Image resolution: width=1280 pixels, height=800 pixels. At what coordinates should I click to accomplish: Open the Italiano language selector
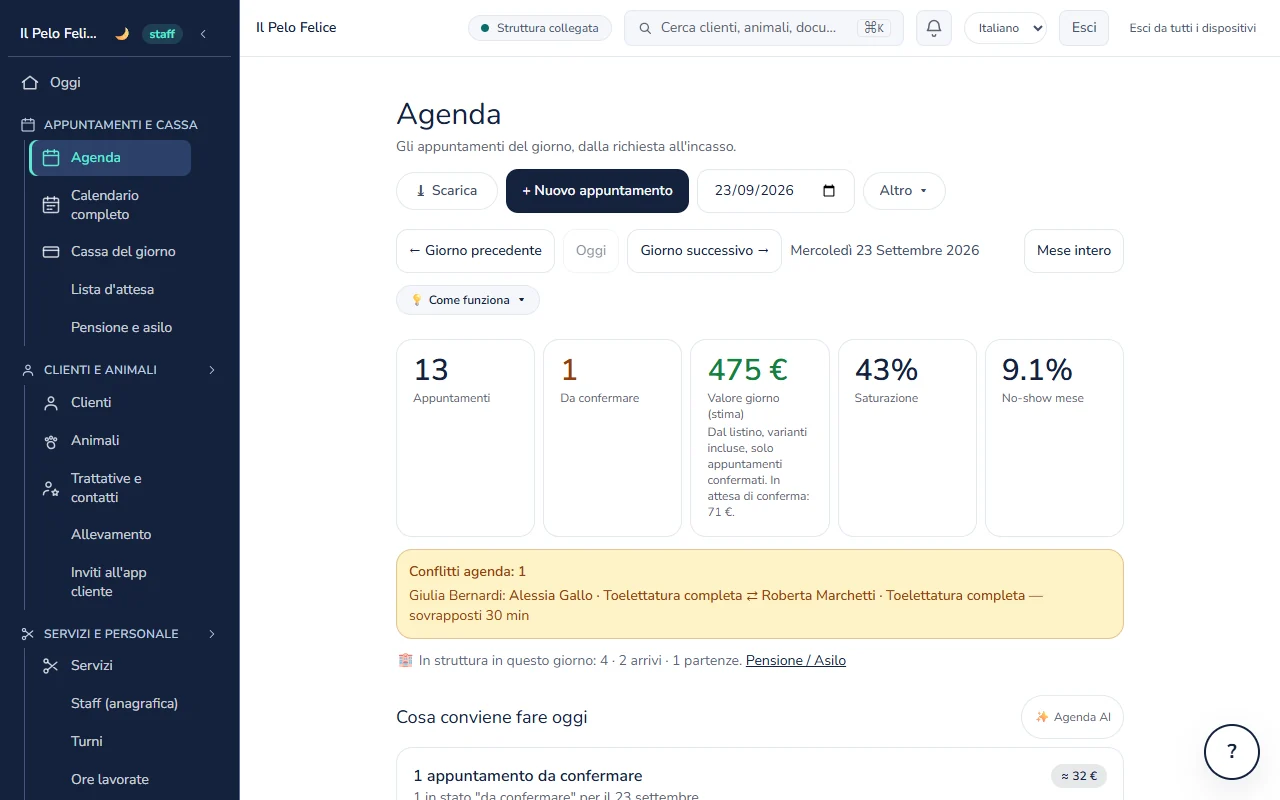pos(1005,28)
